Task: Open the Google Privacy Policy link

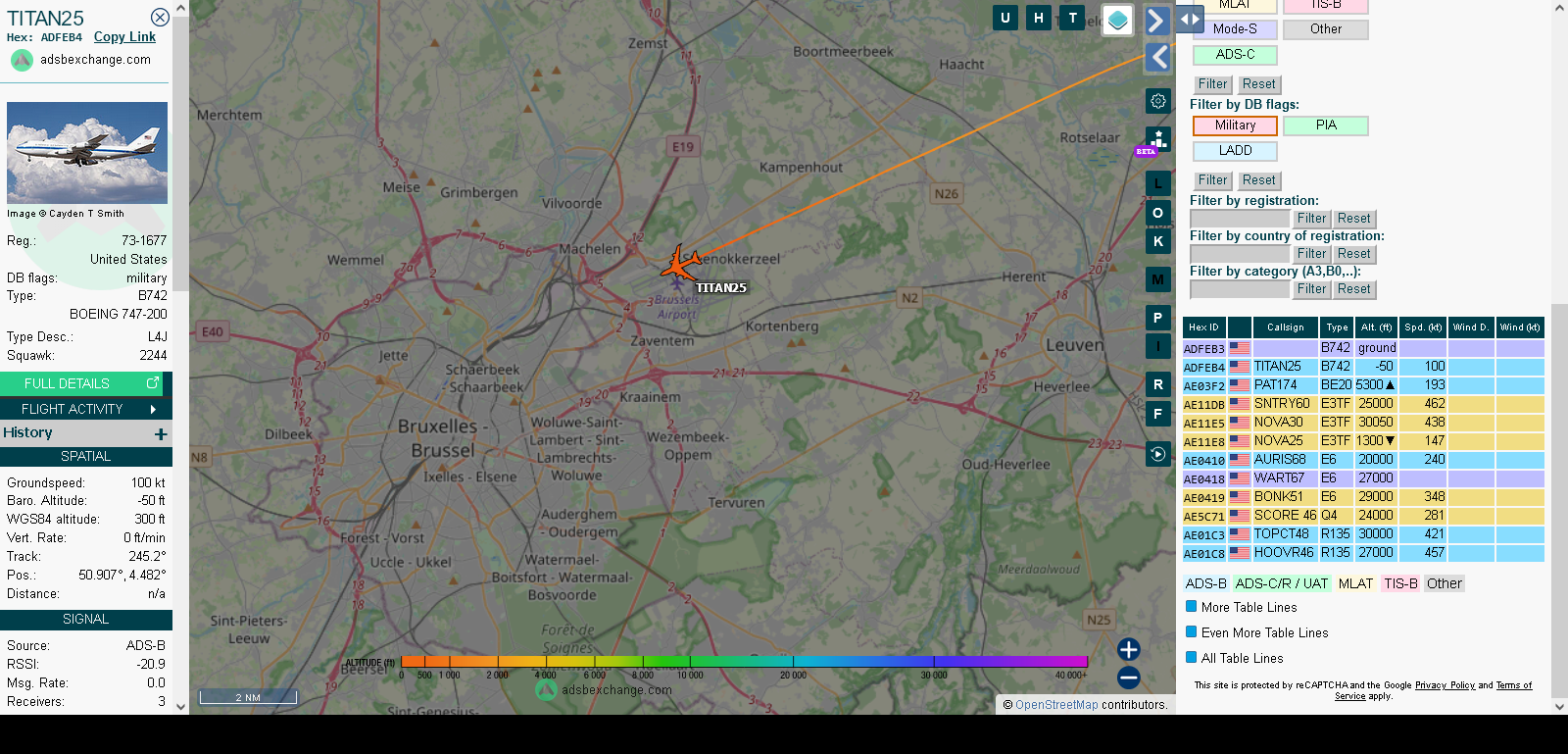Action: coord(1445,685)
